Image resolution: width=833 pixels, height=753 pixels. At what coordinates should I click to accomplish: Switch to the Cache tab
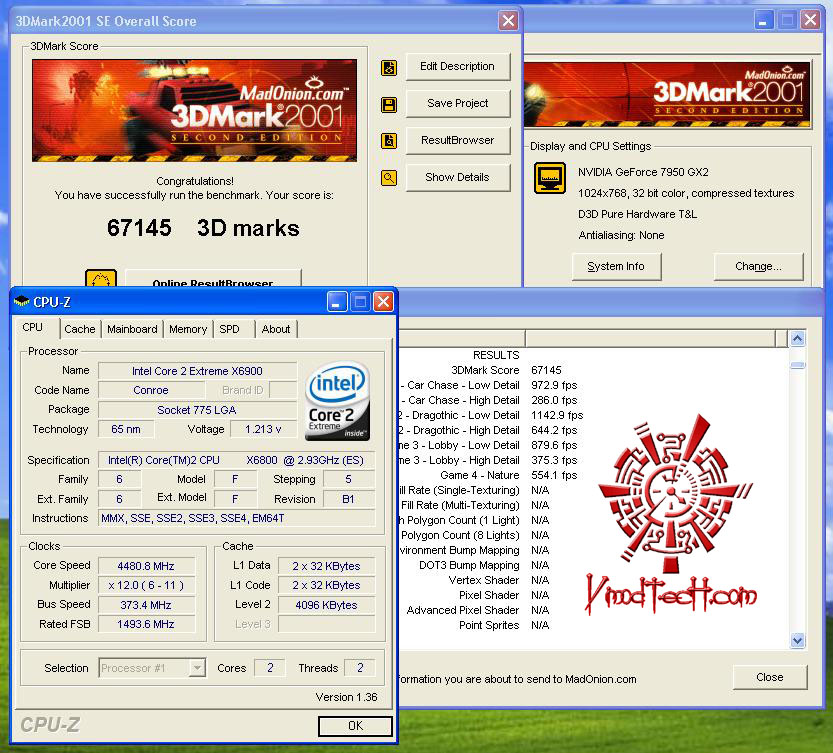[80, 329]
